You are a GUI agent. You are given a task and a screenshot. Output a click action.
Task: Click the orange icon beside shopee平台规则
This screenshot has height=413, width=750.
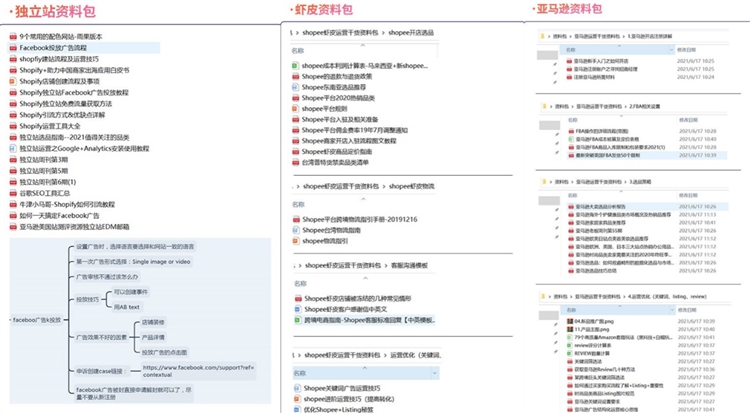[x=296, y=109]
